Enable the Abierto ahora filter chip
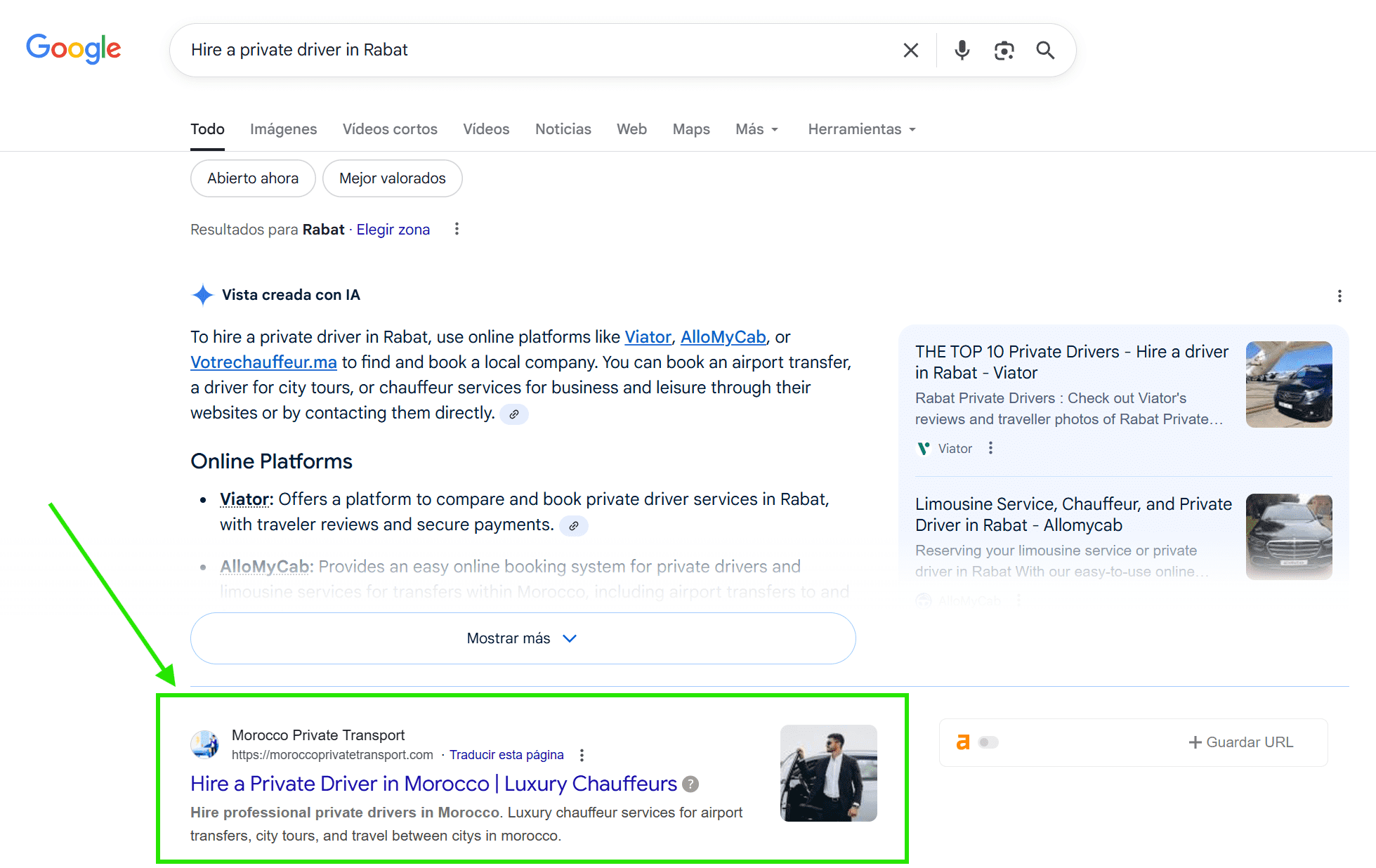Image resolution: width=1376 pixels, height=868 pixels. pos(253,178)
